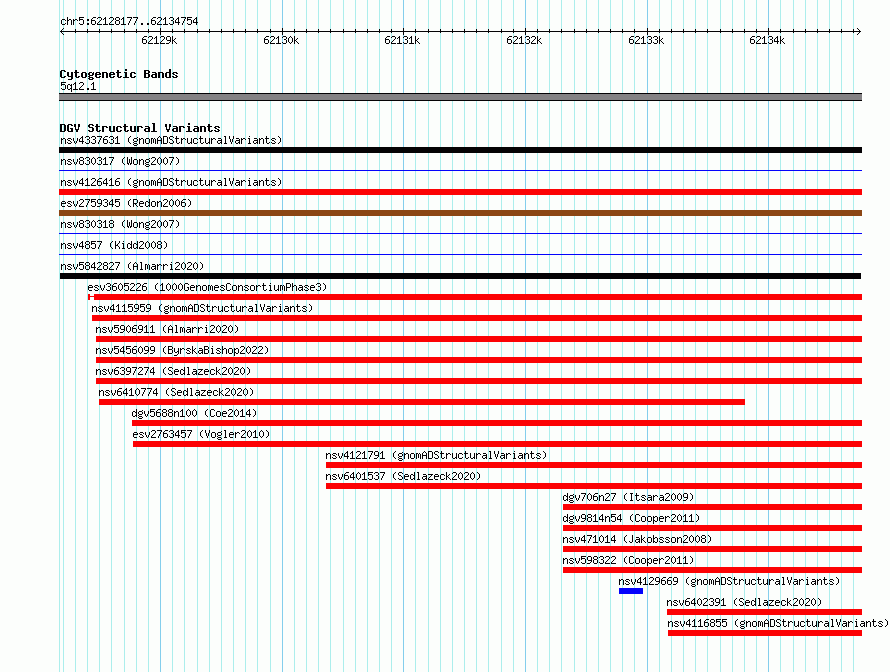Screen dimensions: 890x672
Task: Click nsv5842827 (Almarri2020) label
Action: pos(132,266)
